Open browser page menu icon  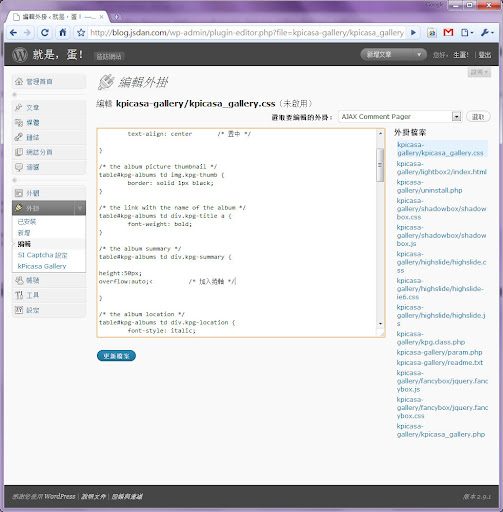pos(467,33)
